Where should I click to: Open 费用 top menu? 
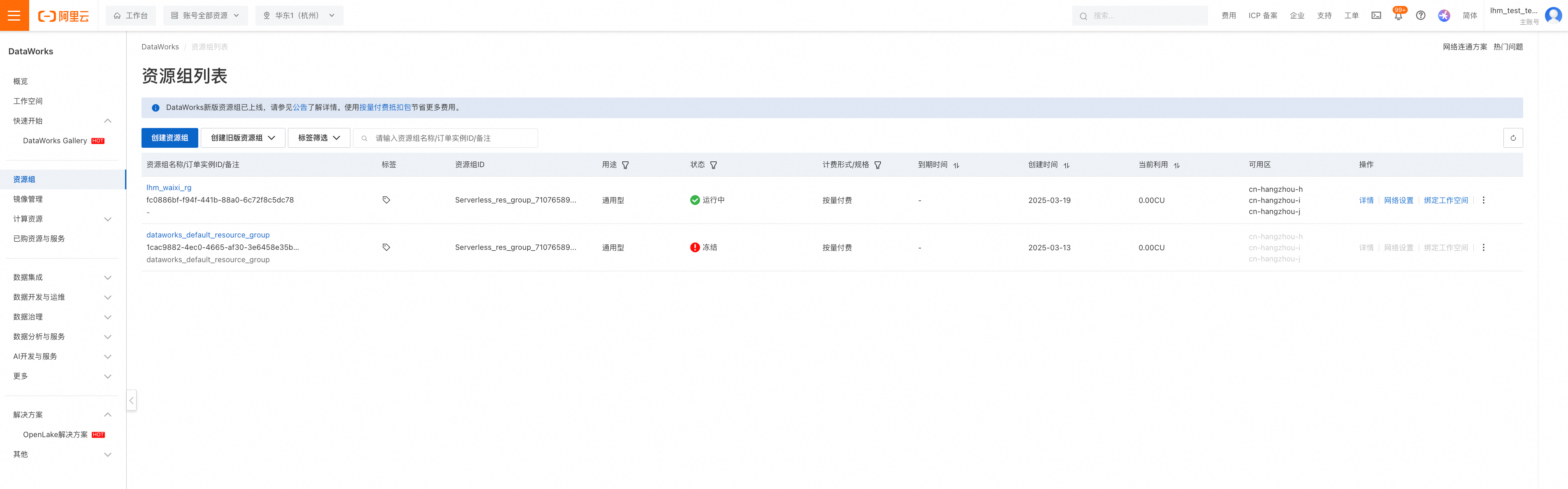1228,16
